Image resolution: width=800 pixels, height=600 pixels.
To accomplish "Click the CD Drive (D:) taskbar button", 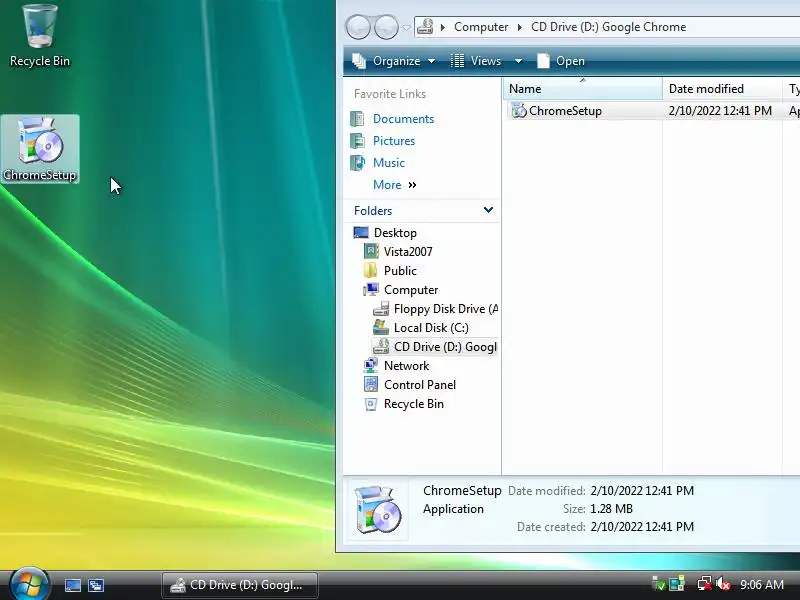I will click(240, 585).
